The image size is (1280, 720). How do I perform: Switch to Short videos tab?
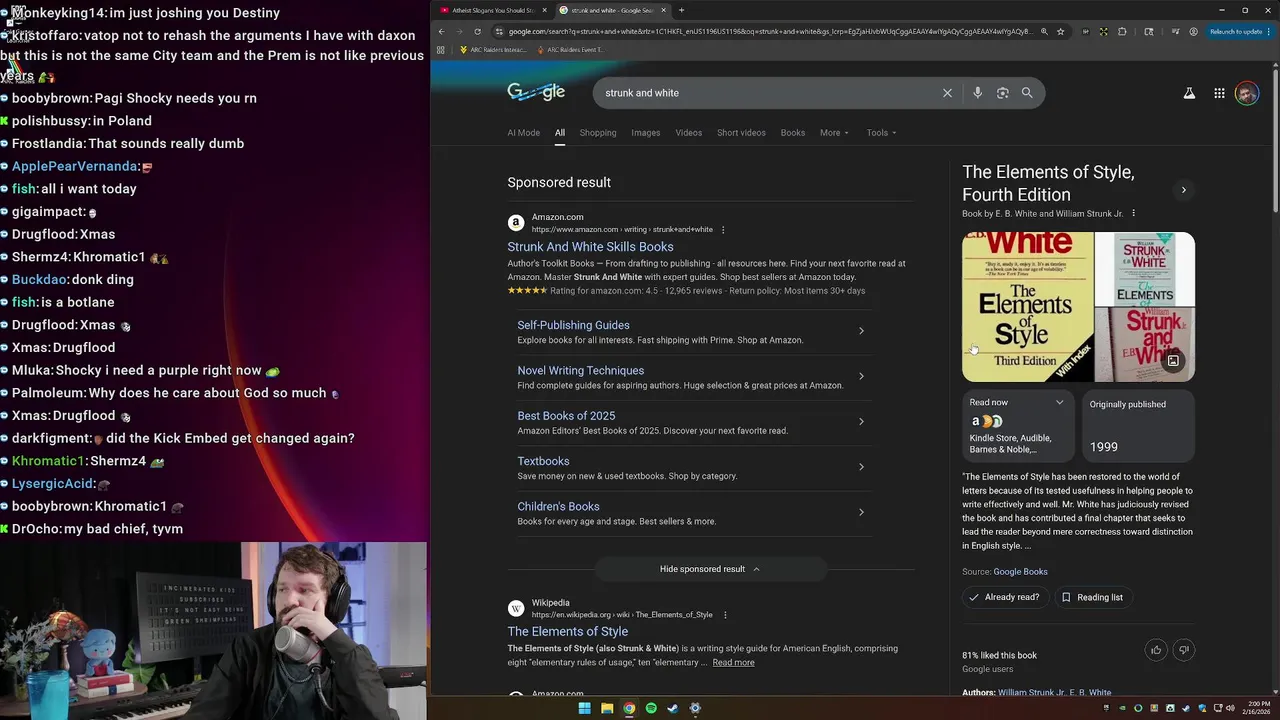pos(741,132)
